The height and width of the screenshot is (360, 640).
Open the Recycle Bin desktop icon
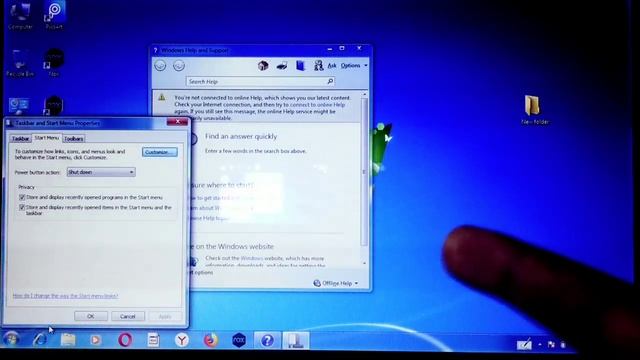click(x=20, y=63)
